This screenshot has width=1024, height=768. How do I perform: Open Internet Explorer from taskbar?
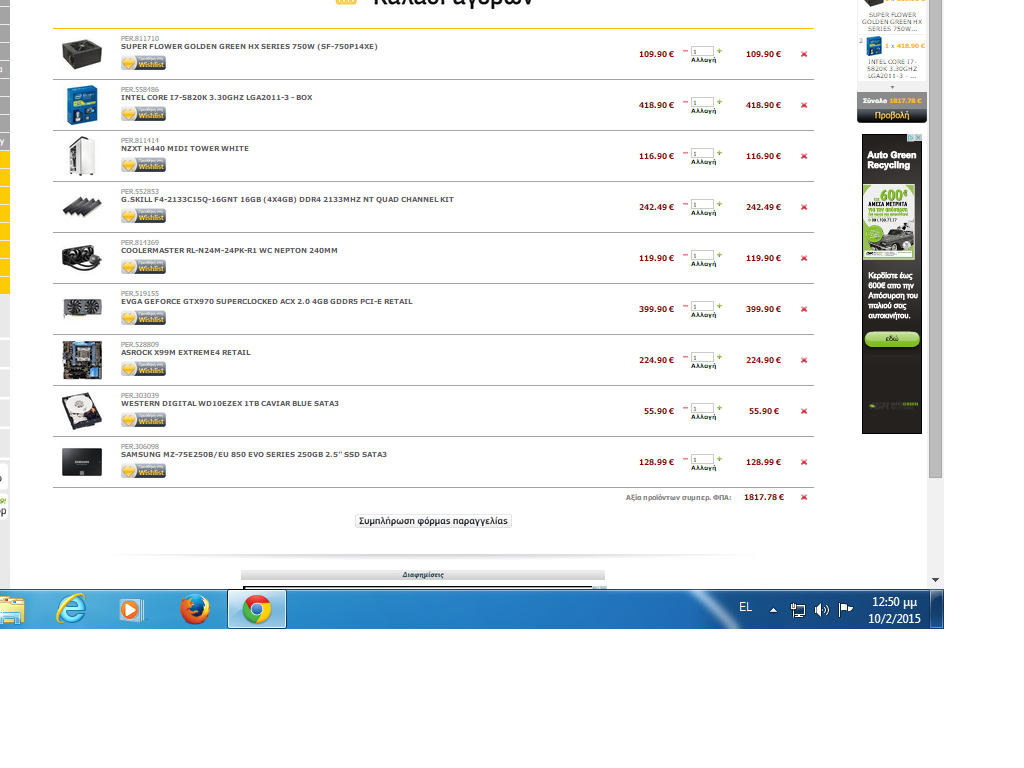coord(71,609)
